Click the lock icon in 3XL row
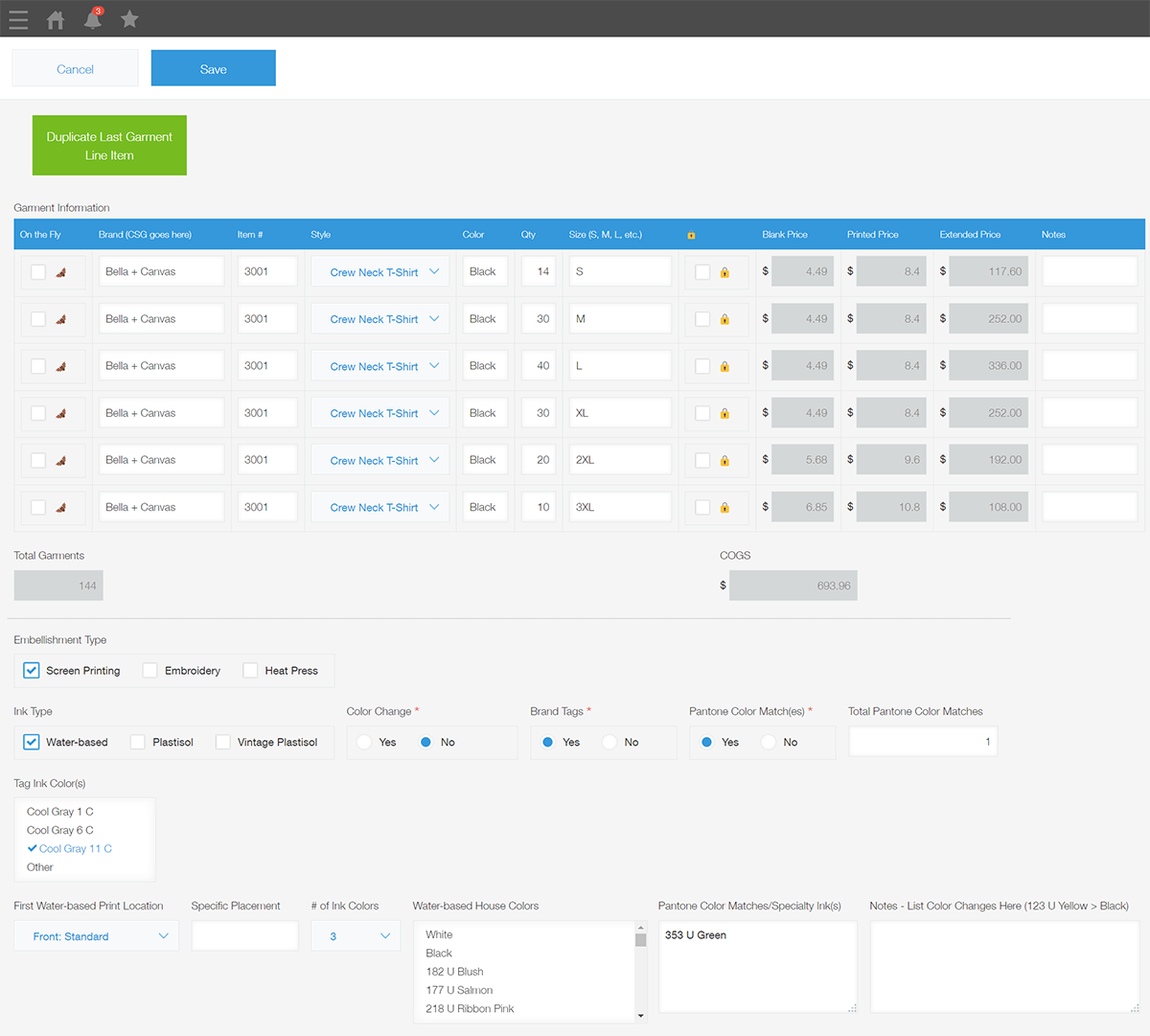The height and width of the screenshot is (1036, 1150). pos(724,508)
